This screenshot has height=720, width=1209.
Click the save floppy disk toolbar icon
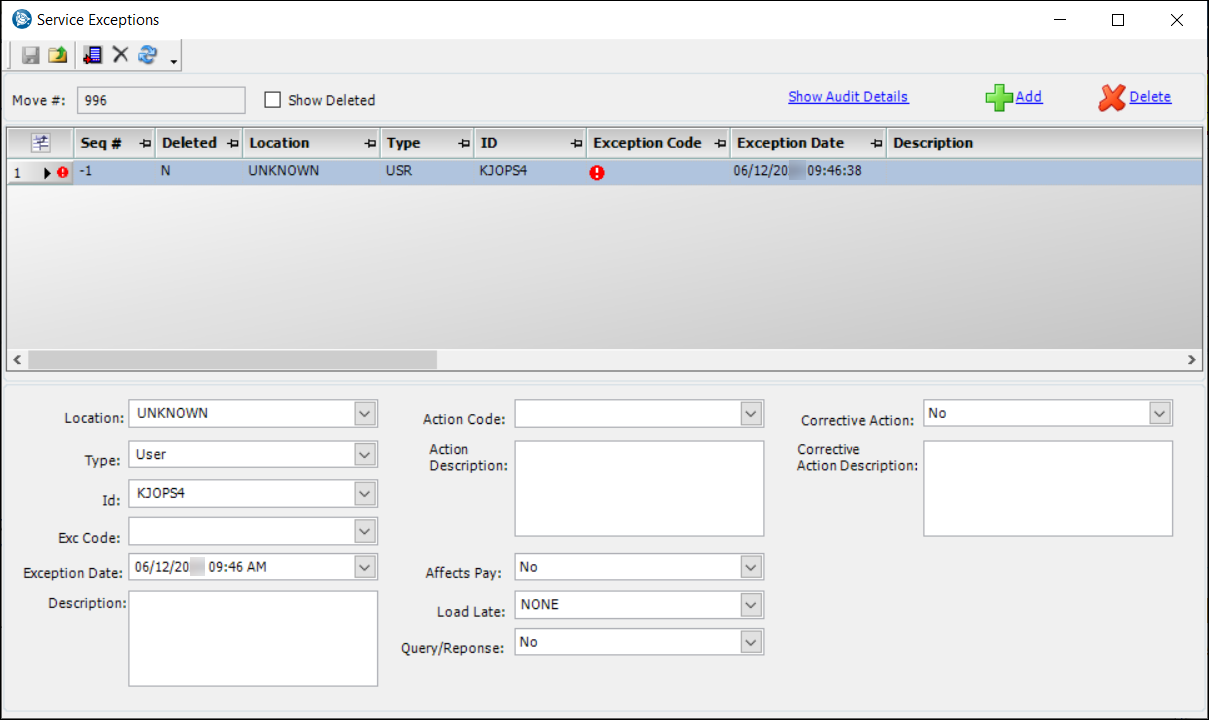(31, 56)
